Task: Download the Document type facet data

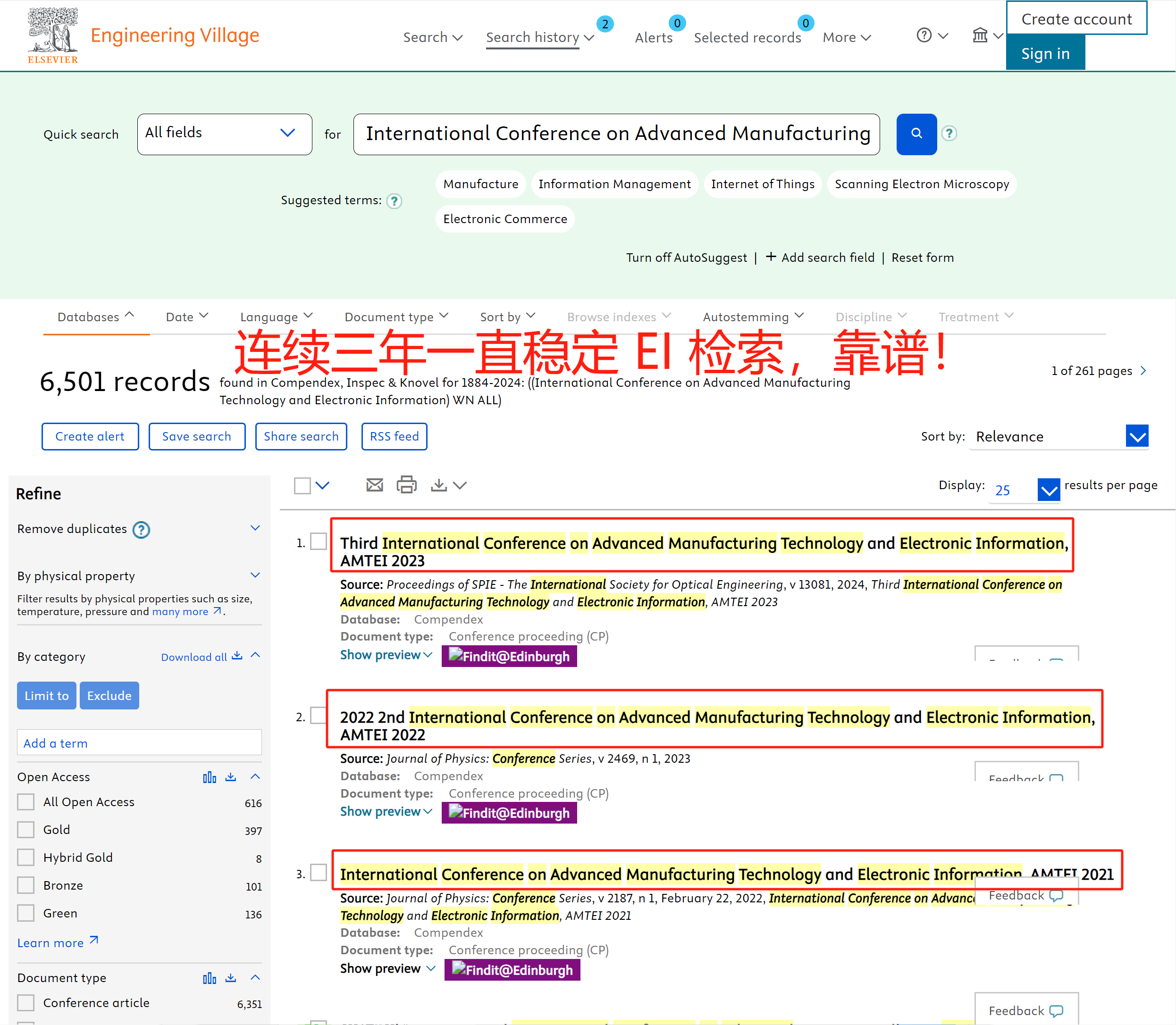Action: 231,977
